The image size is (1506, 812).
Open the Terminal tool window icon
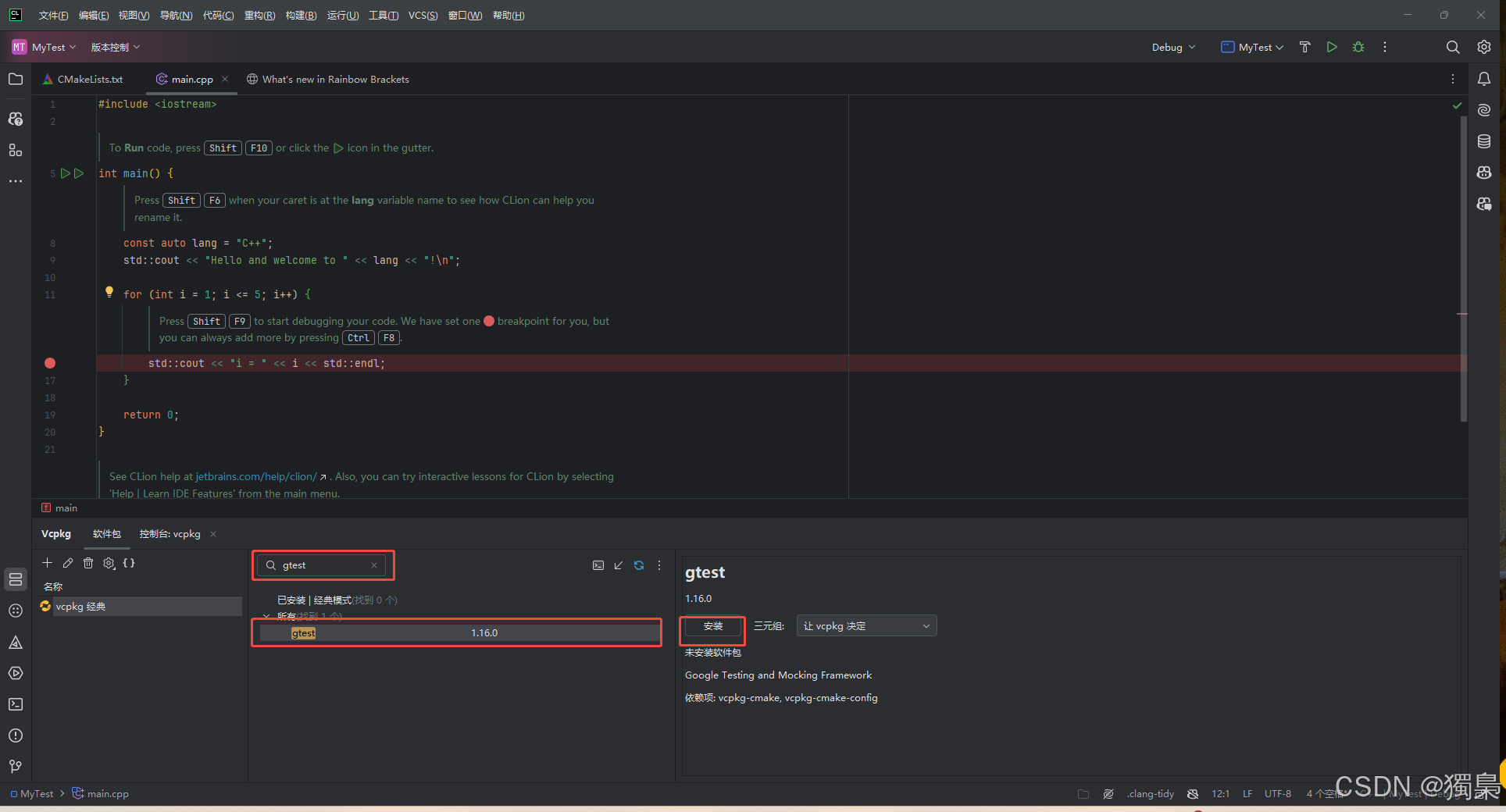[16, 704]
